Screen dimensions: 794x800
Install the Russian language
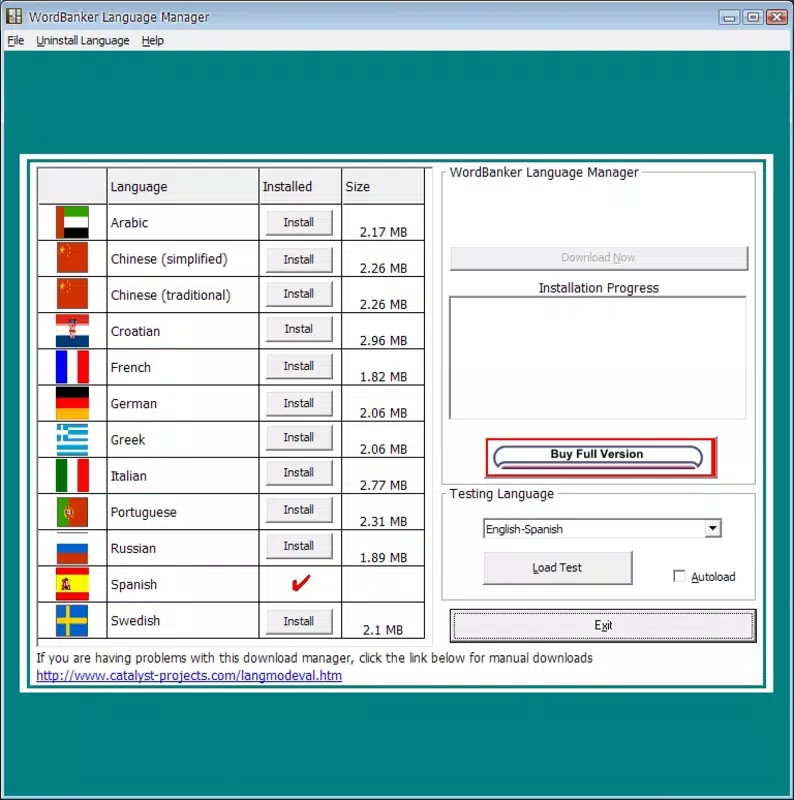click(299, 546)
